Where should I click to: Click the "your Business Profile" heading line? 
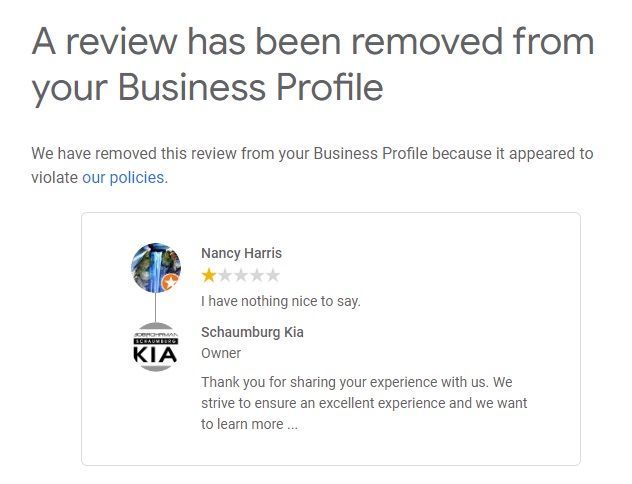click(207, 88)
